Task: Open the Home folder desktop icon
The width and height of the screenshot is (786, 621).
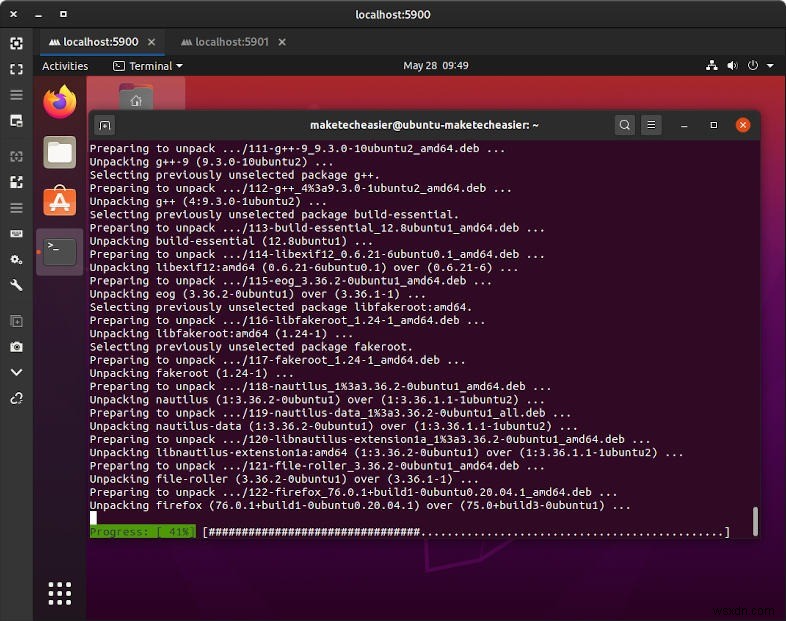Action: point(136,96)
